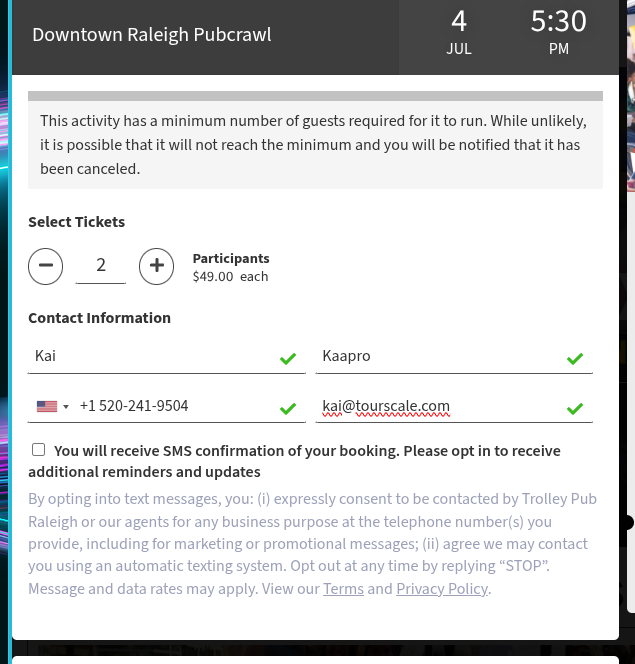Click the 5:30 PM time block
The height and width of the screenshot is (664, 635).
tap(559, 33)
